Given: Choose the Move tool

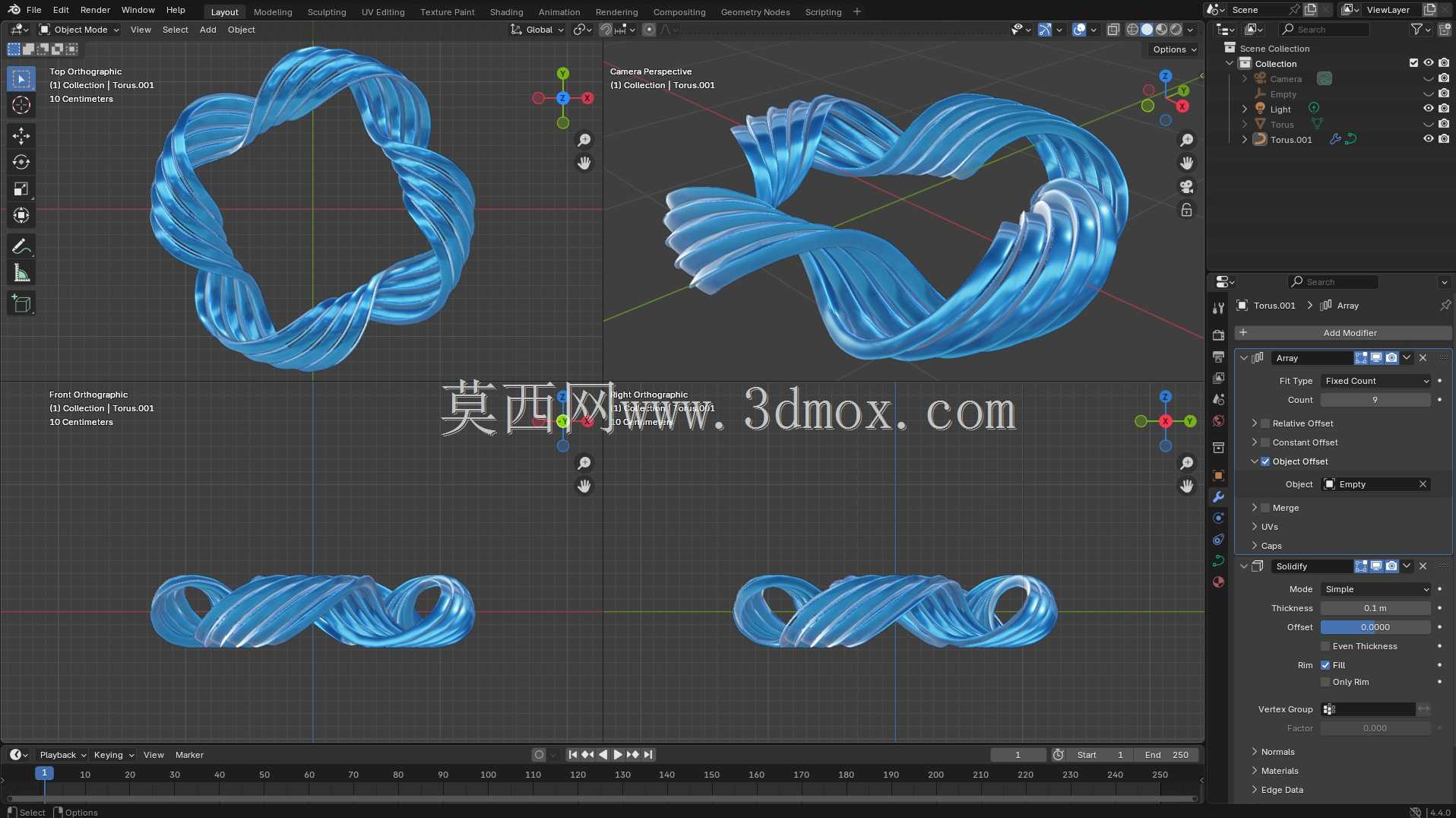Looking at the screenshot, I should pos(21,136).
